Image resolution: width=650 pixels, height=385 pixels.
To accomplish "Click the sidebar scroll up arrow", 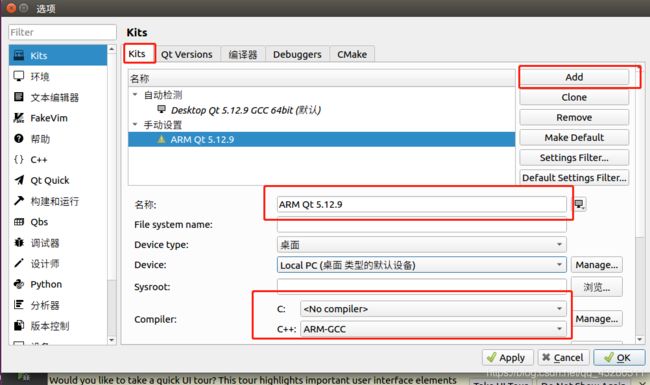I will (112, 49).
